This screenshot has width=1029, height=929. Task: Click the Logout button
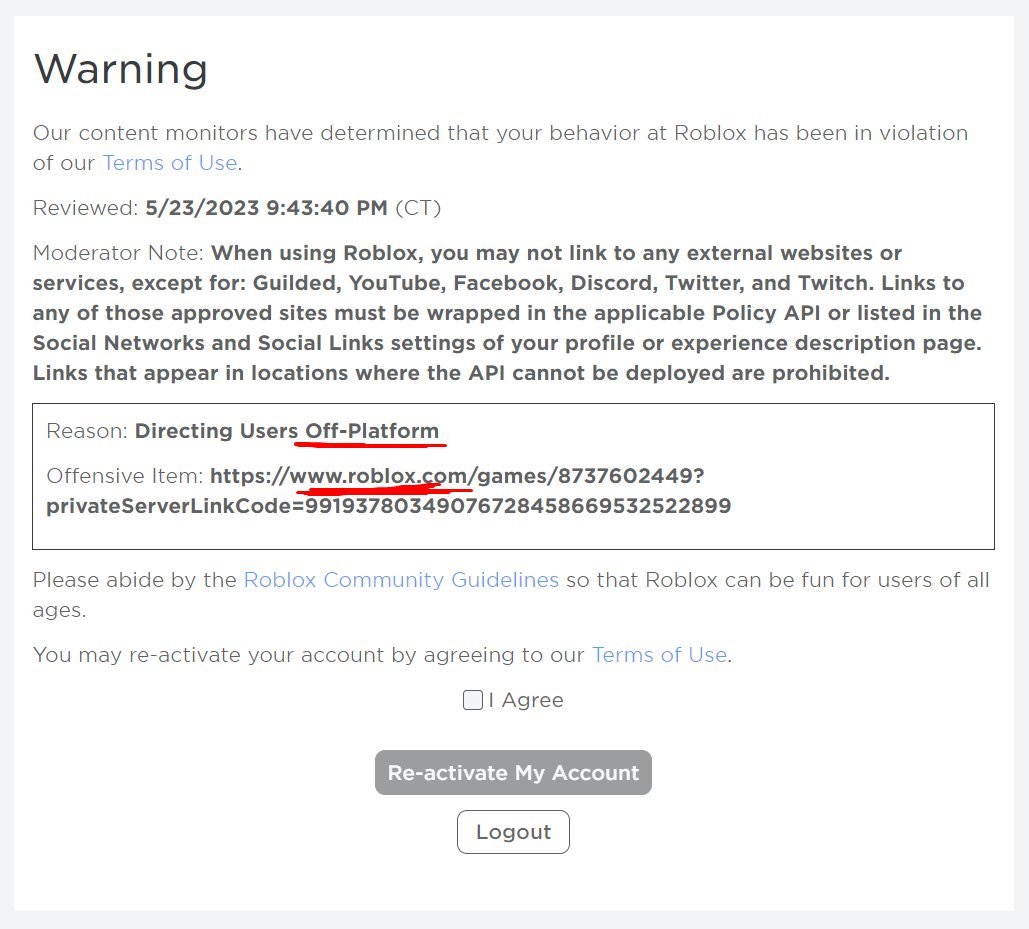pos(513,832)
